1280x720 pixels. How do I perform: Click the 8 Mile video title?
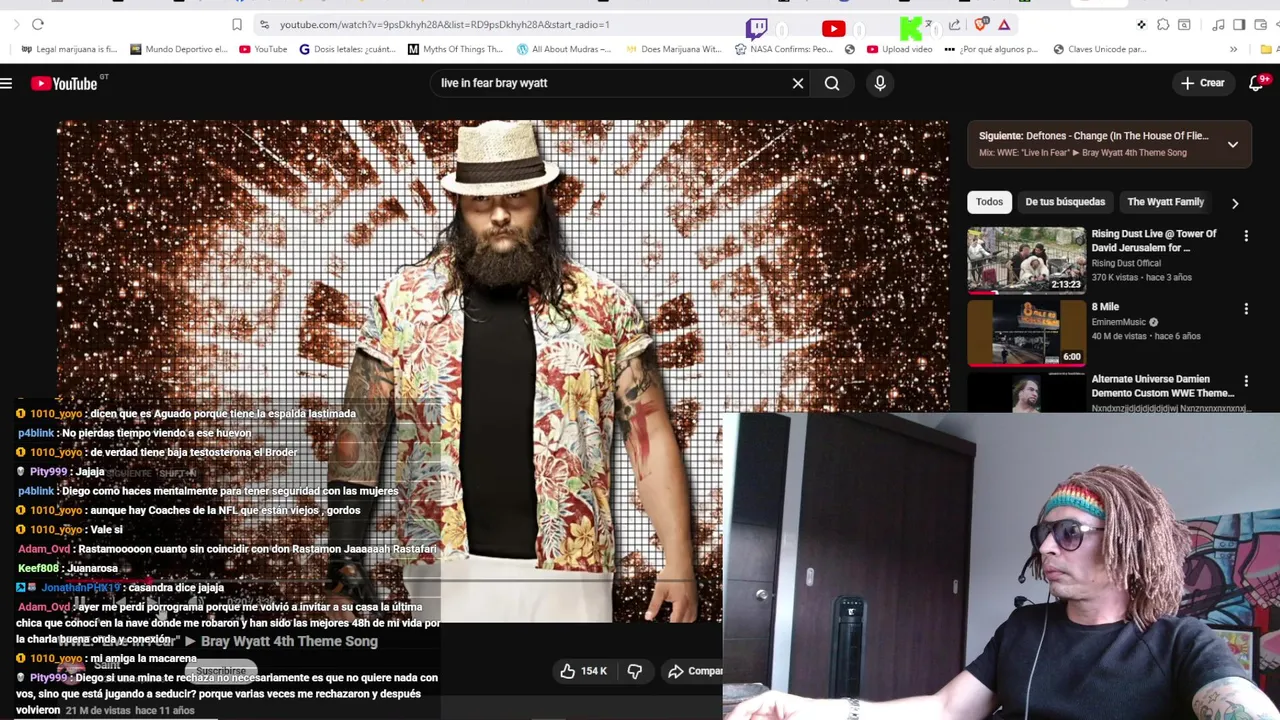[1105, 307]
